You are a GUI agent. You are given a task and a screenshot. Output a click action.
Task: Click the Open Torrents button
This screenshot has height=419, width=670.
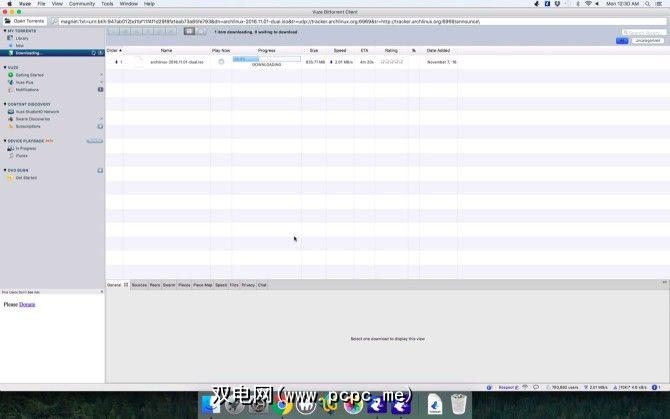tap(24, 21)
